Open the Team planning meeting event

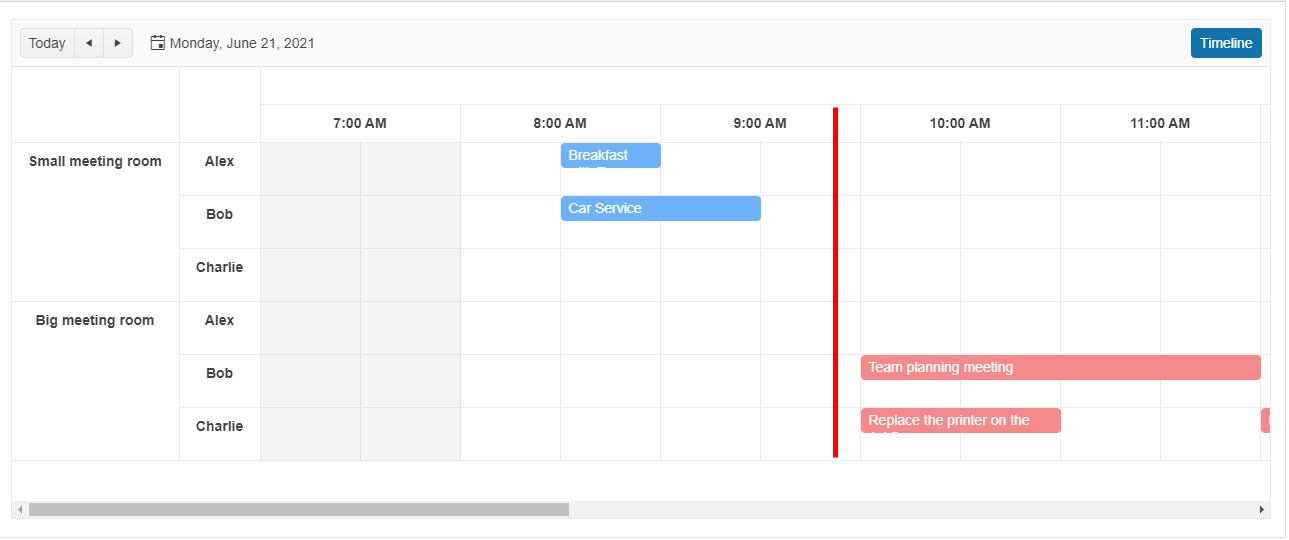point(1060,367)
